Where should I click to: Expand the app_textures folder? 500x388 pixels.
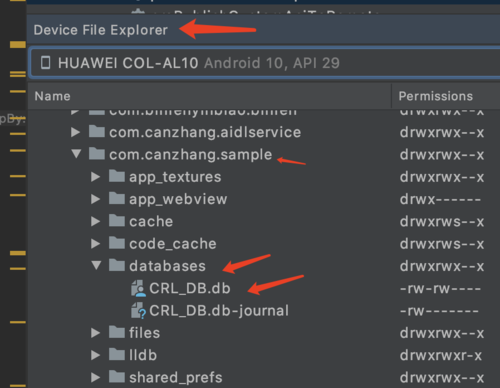[96, 177]
